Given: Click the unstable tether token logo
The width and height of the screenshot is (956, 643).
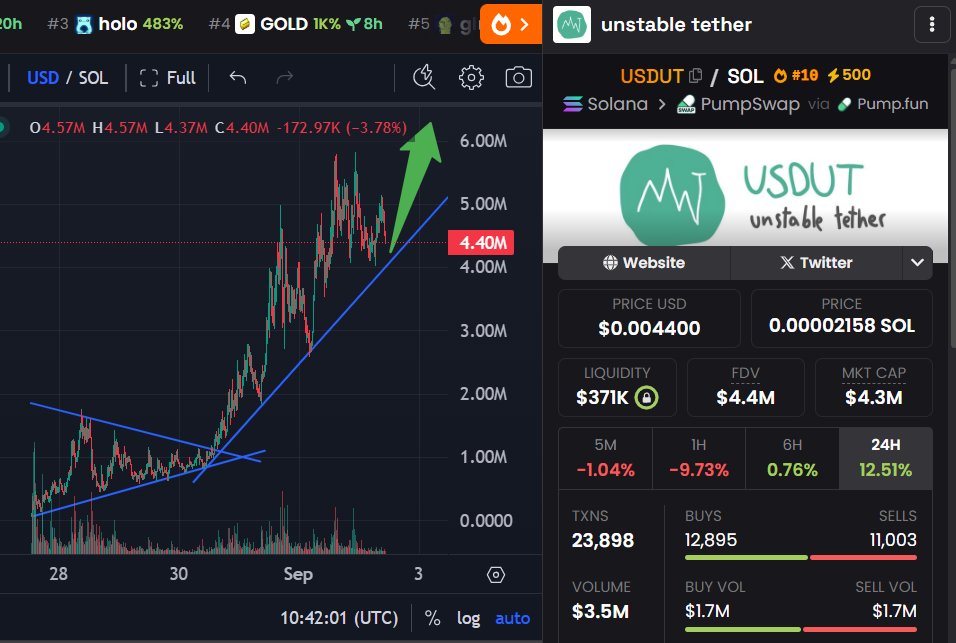Looking at the screenshot, I should pyautogui.click(x=572, y=24).
